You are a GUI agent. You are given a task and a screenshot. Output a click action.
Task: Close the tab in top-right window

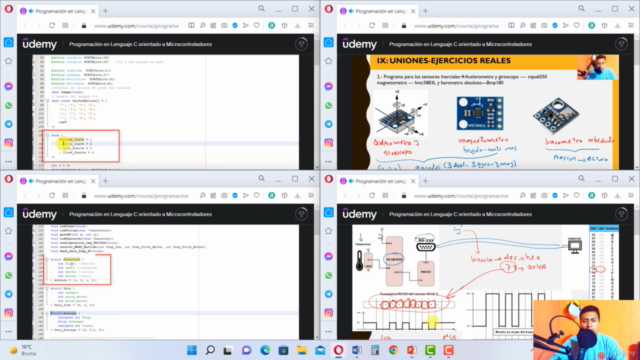(x=413, y=11)
